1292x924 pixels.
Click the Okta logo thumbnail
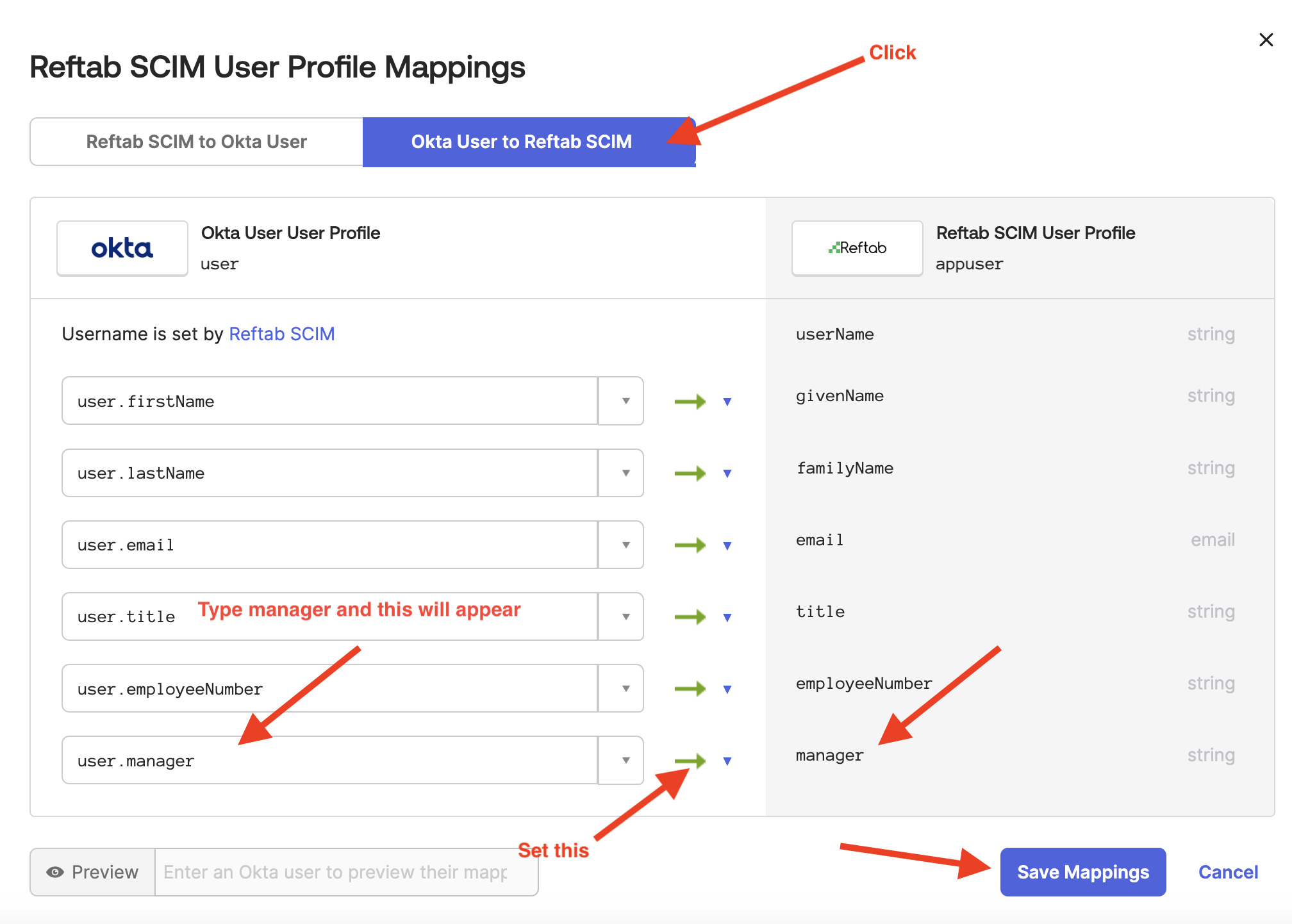coord(122,249)
